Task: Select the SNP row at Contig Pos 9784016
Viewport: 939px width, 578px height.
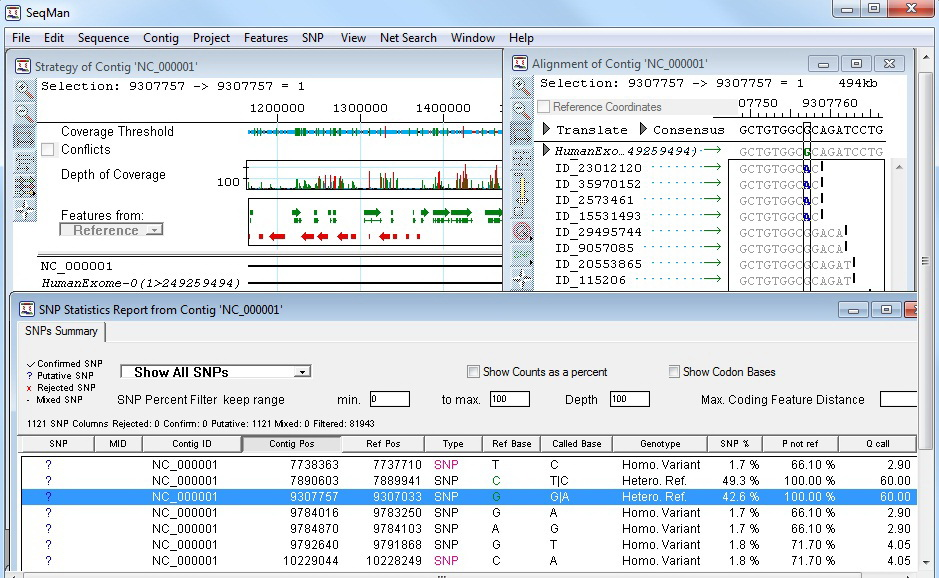Action: point(469,513)
